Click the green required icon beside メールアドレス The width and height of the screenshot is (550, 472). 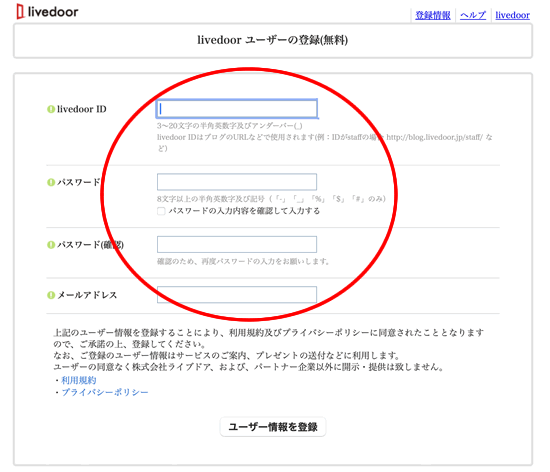tap(51, 295)
